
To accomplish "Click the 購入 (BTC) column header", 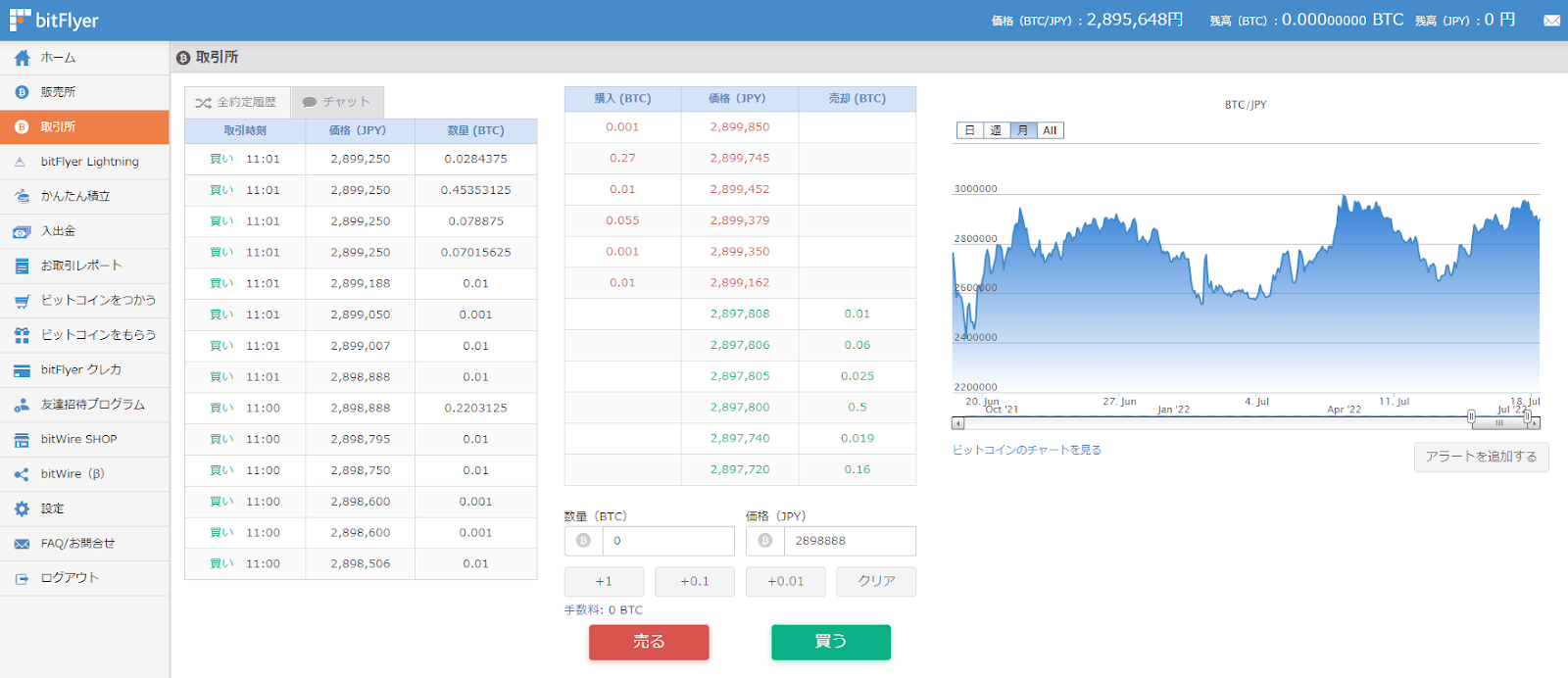I will [622, 99].
